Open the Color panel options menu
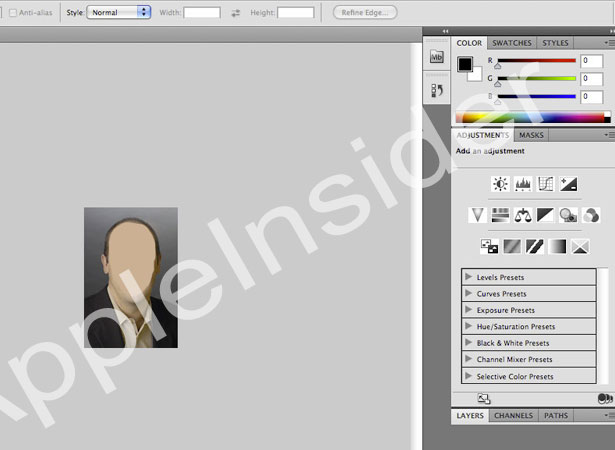This screenshot has height=450, width=615. click(610, 43)
